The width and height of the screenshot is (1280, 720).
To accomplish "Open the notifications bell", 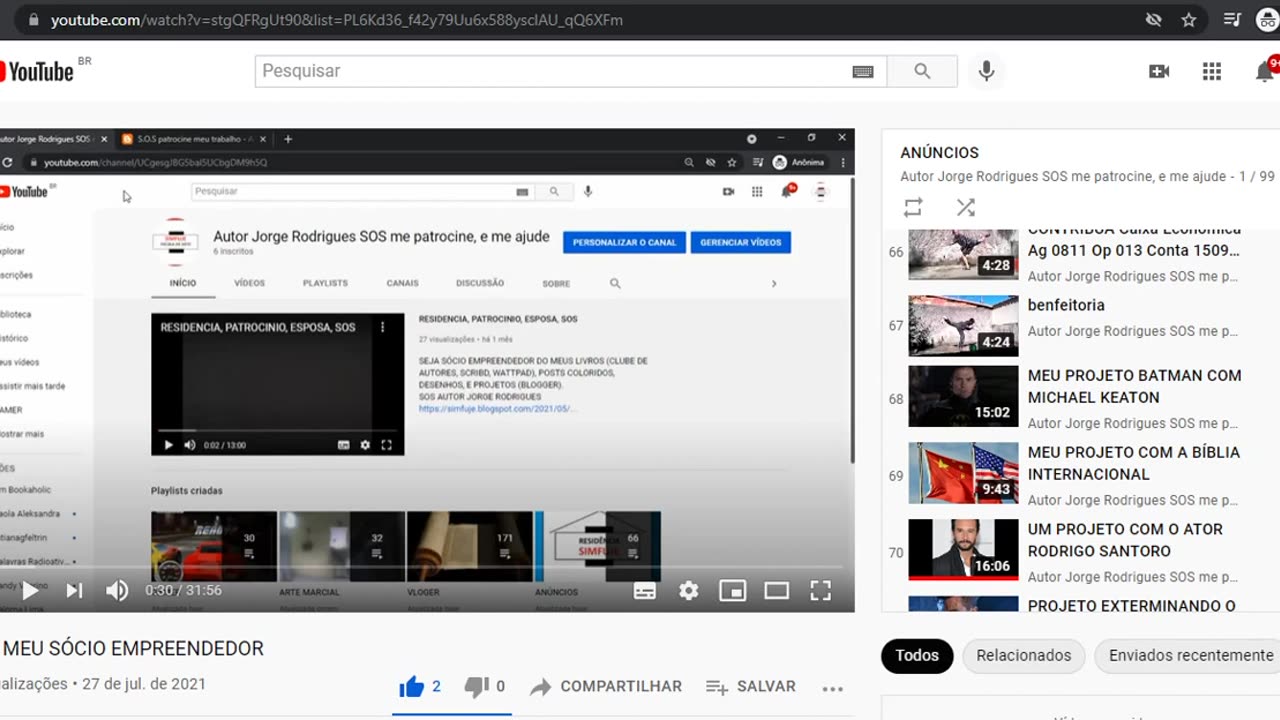I will point(1265,71).
